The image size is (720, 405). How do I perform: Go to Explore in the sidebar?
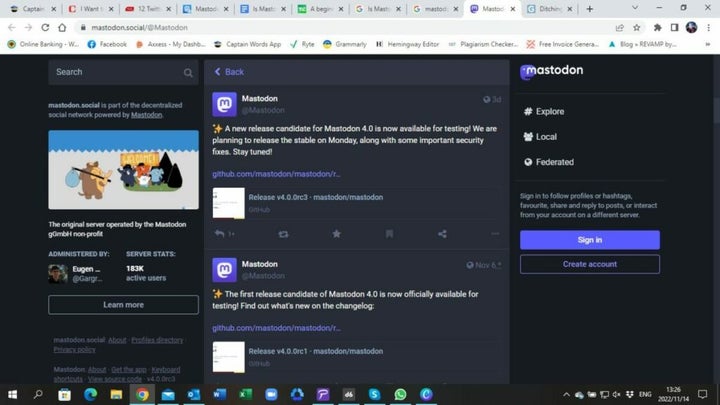tap(549, 111)
